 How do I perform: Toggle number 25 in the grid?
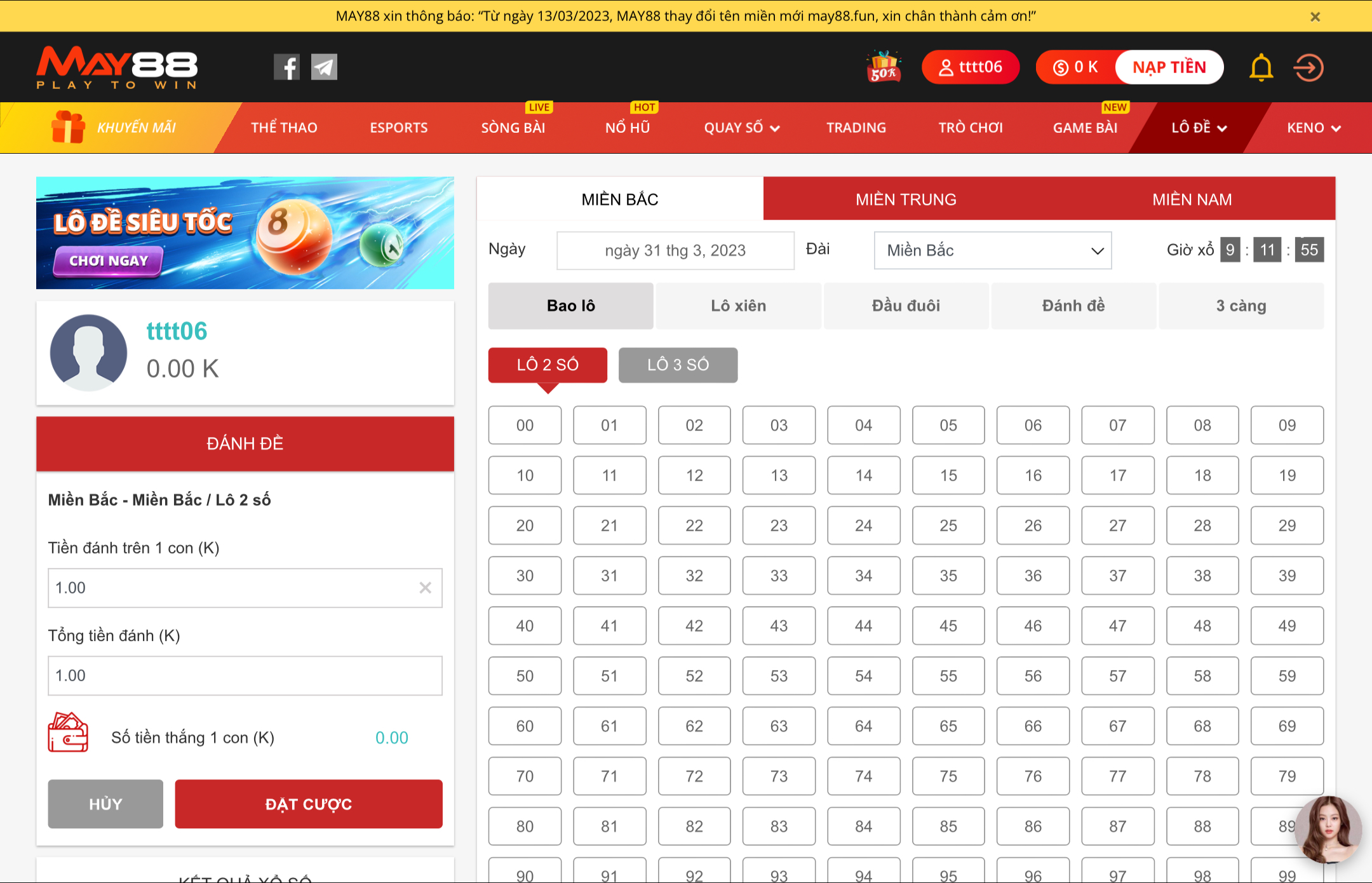tap(948, 525)
